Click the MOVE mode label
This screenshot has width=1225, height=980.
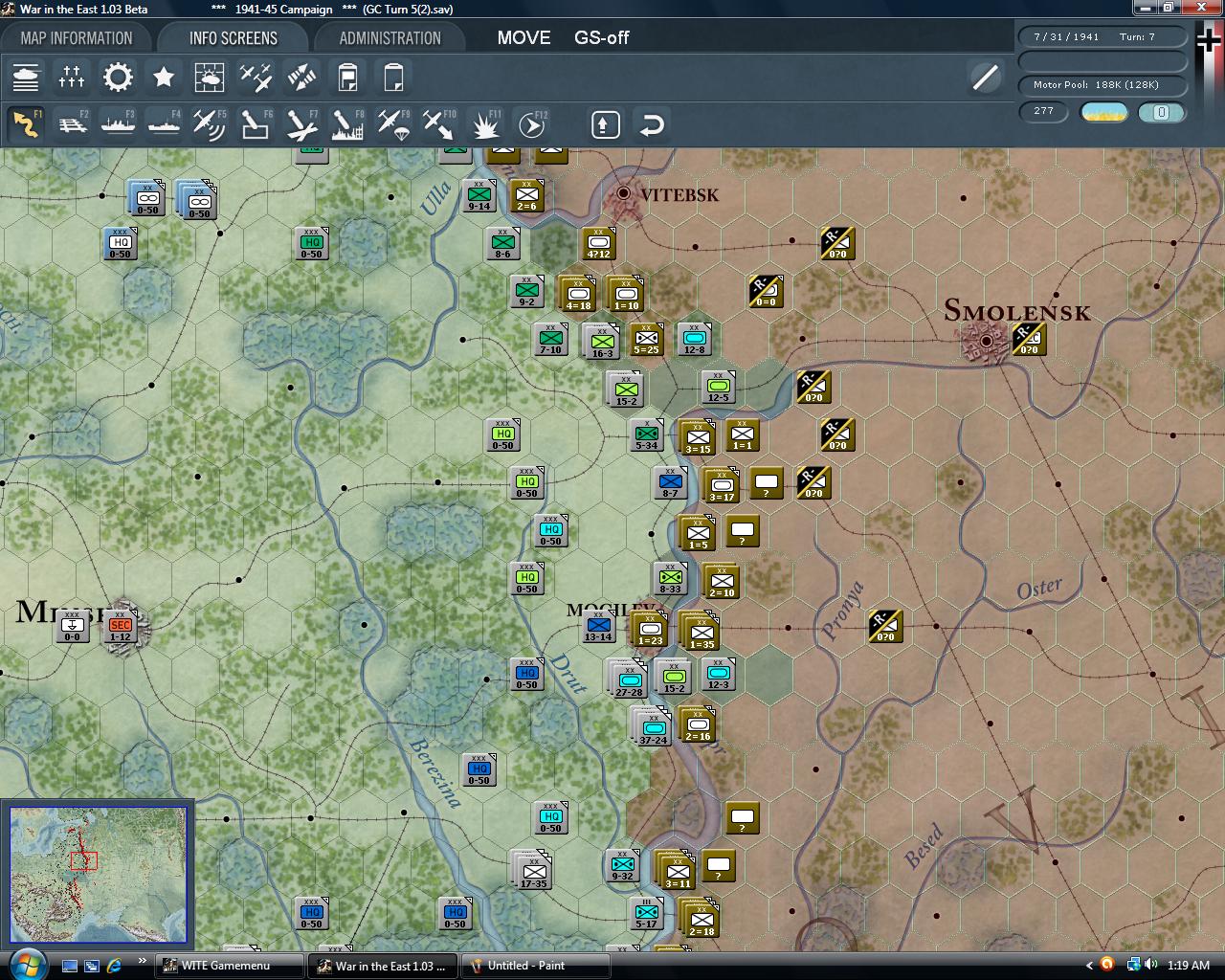click(x=523, y=38)
